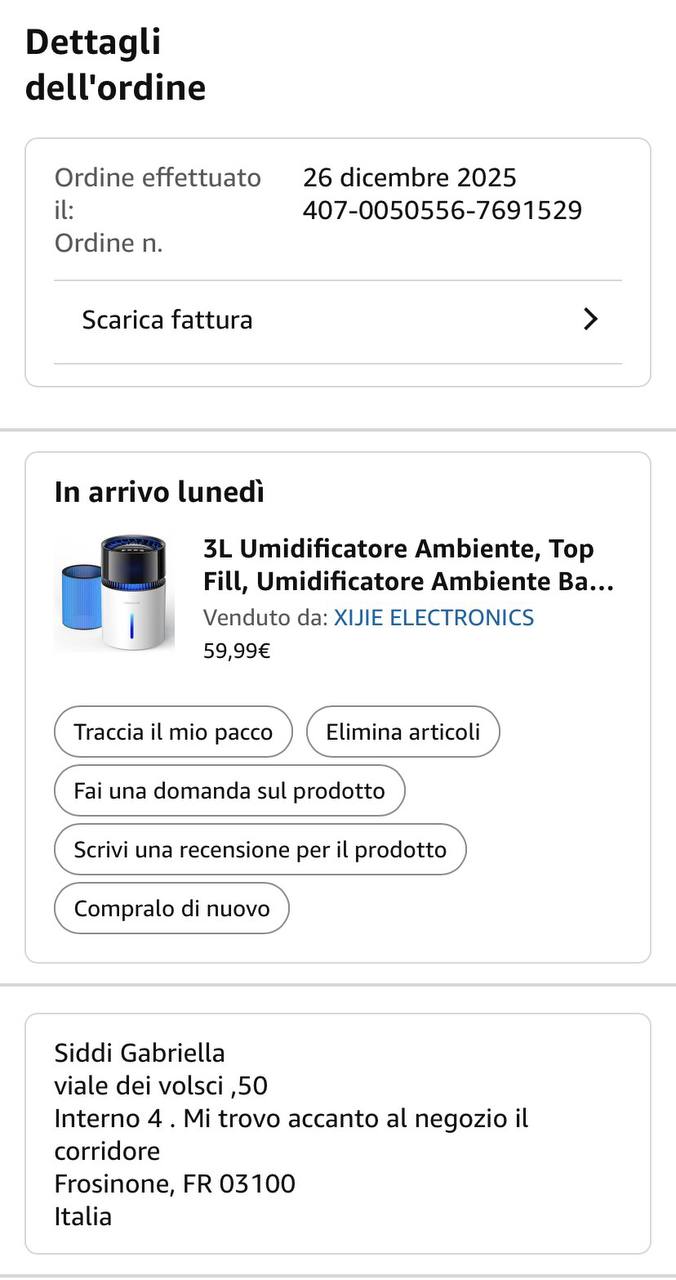This screenshot has width=676, height=1280.
Task: Click the order number 407-0050556-7691529
Action: click(x=442, y=211)
